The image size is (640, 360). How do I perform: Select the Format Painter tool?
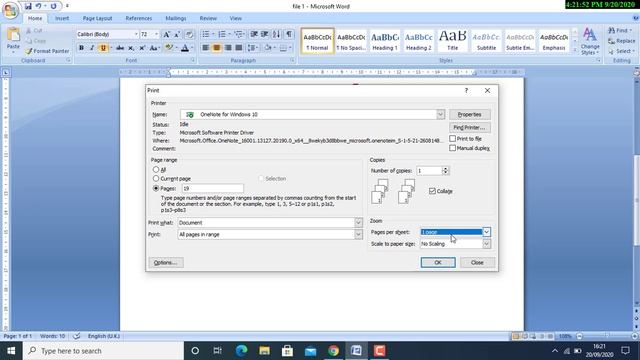pyautogui.click(x=47, y=51)
